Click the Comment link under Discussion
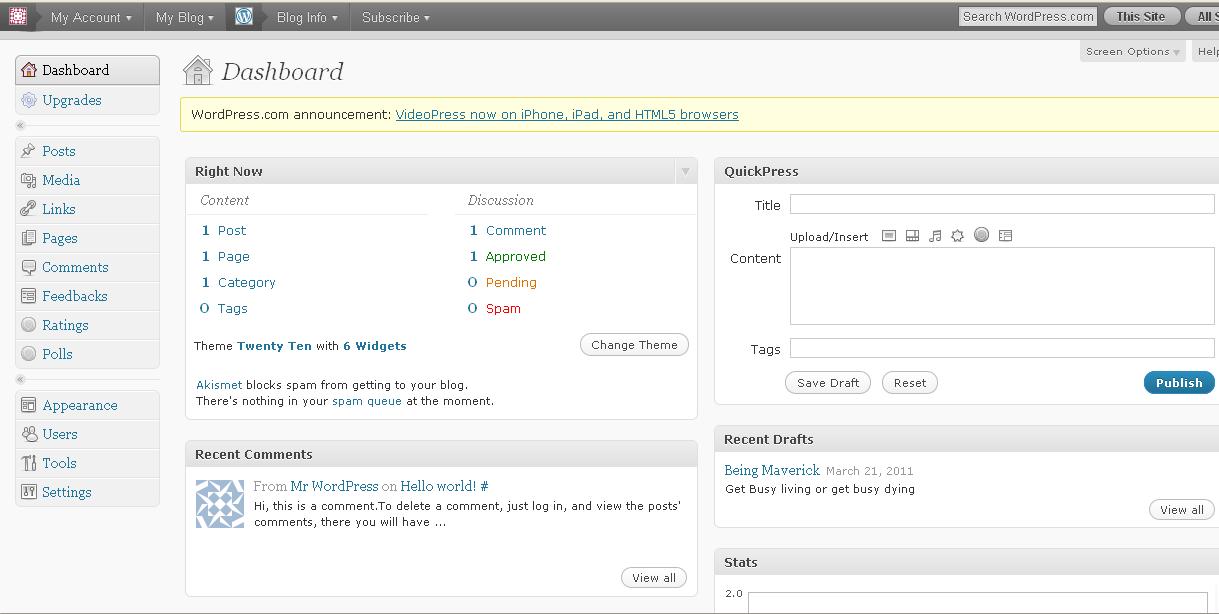The width and height of the screenshot is (1219, 614). [x=516, y=231]
